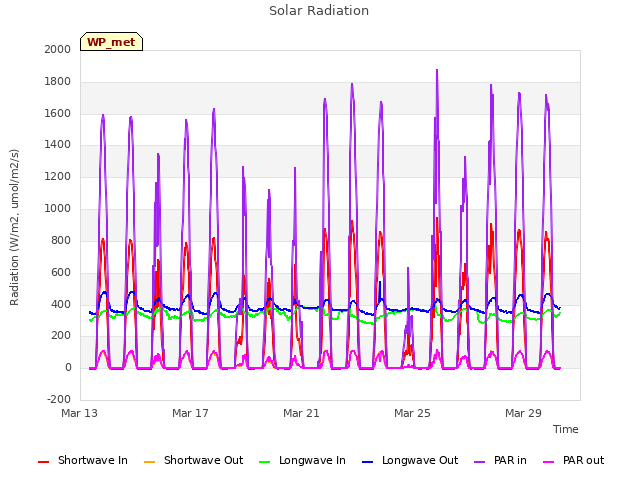The image size is (640, 480).
Task: Click the 1000 y-axis tick label
Action: click(x=58, y=209)
